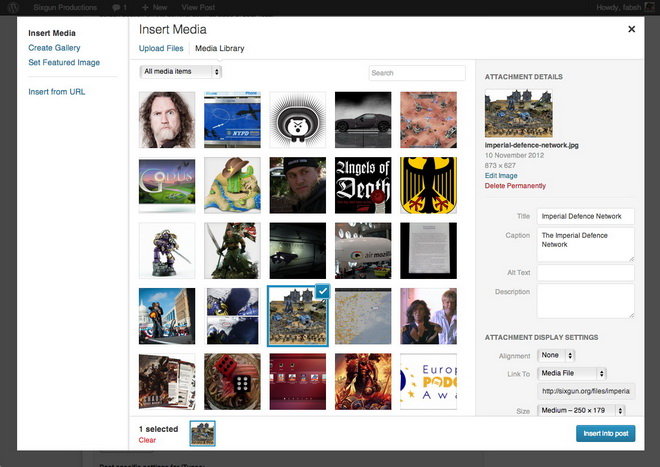
Task: Select the red dice image thumbnail
Action: [232, 382]
